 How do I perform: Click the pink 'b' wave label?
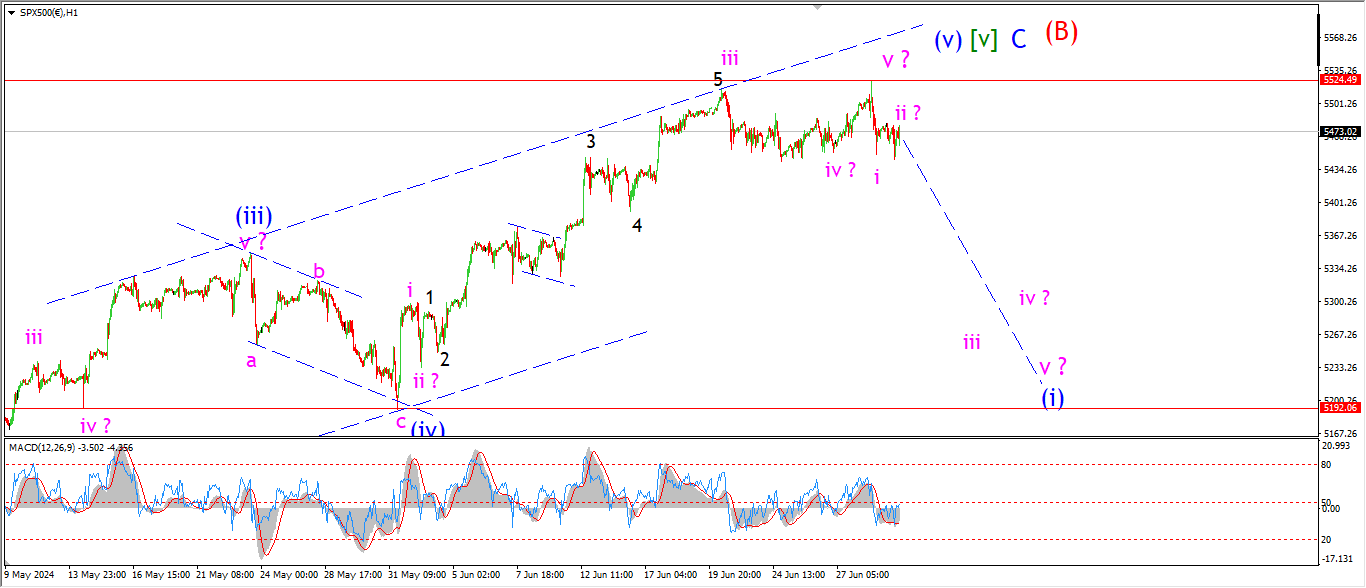click(x=319, y=271)
